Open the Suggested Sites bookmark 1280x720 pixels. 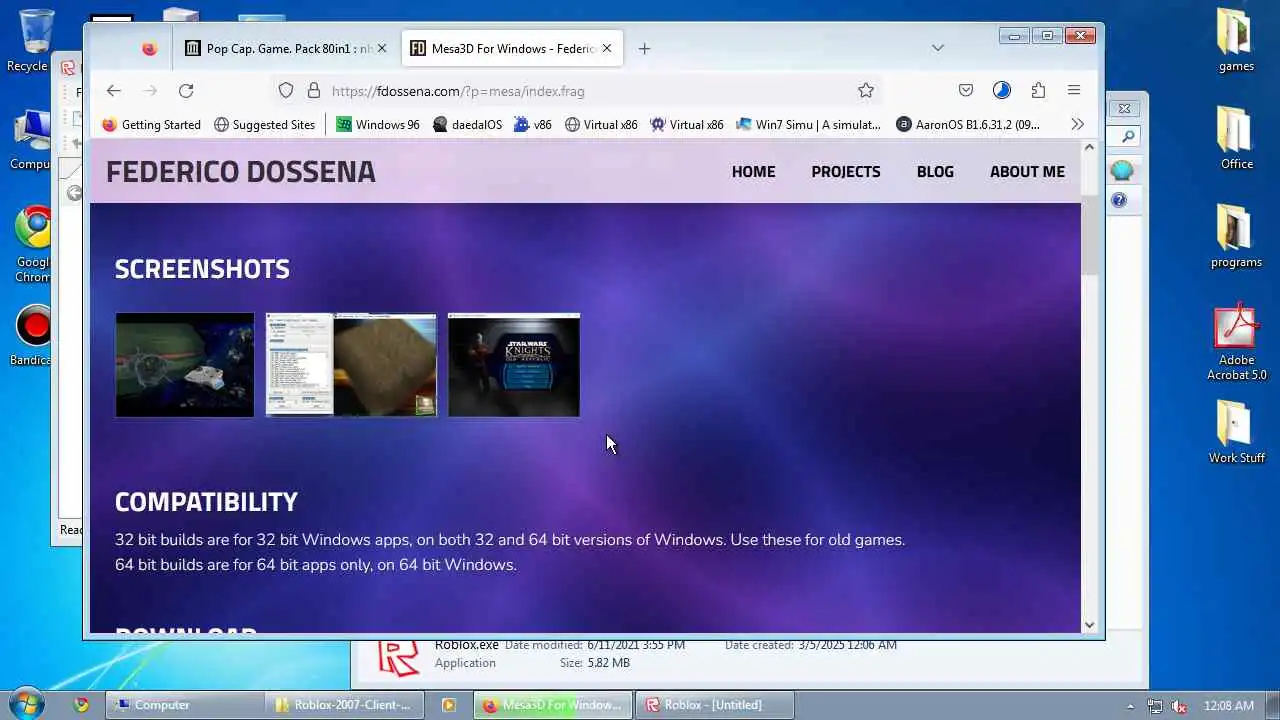tap(264, 125)
